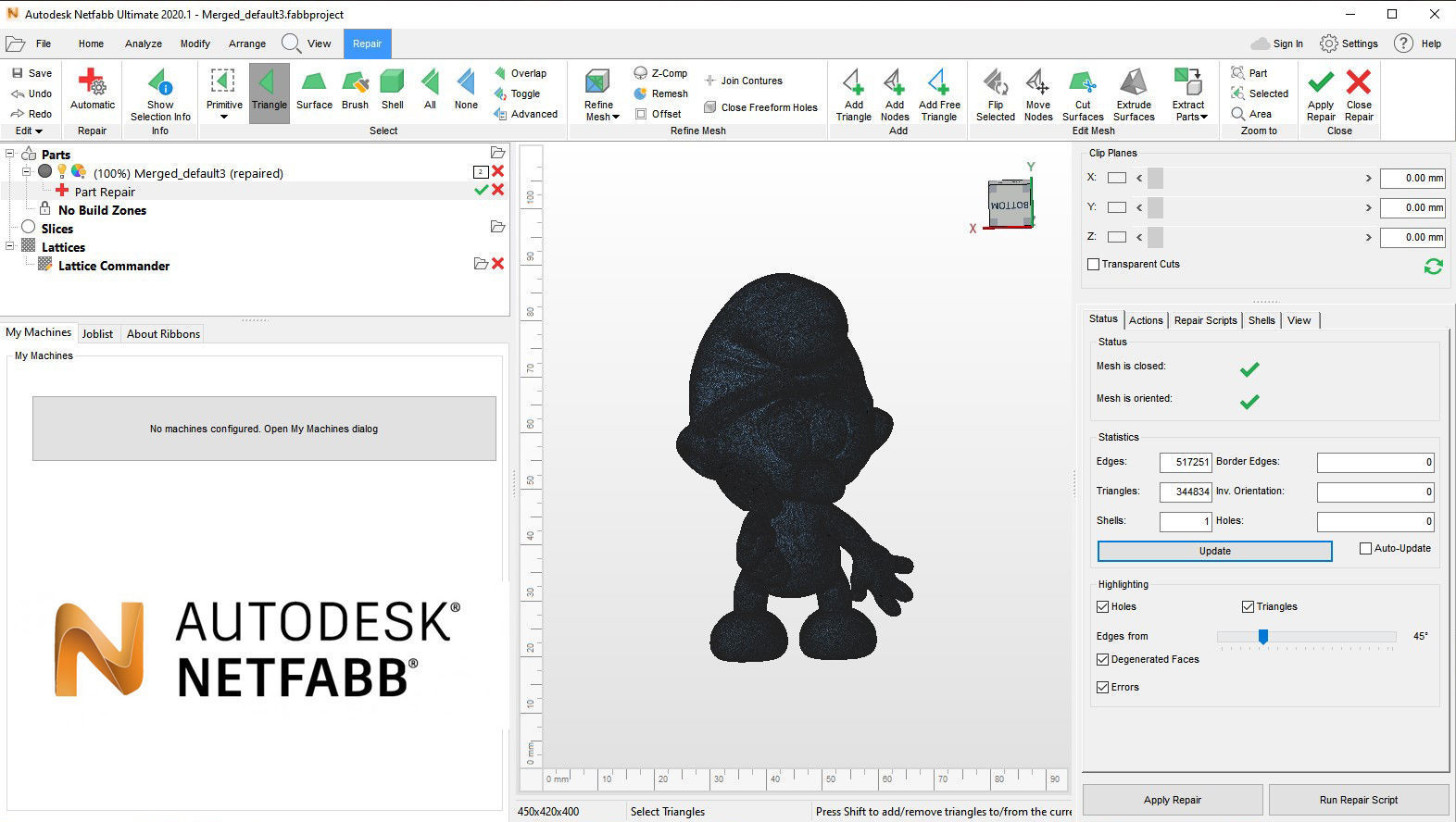Open the Offset tool
Viewport: 1456px width, 822px height.
[x=659, y=114]
